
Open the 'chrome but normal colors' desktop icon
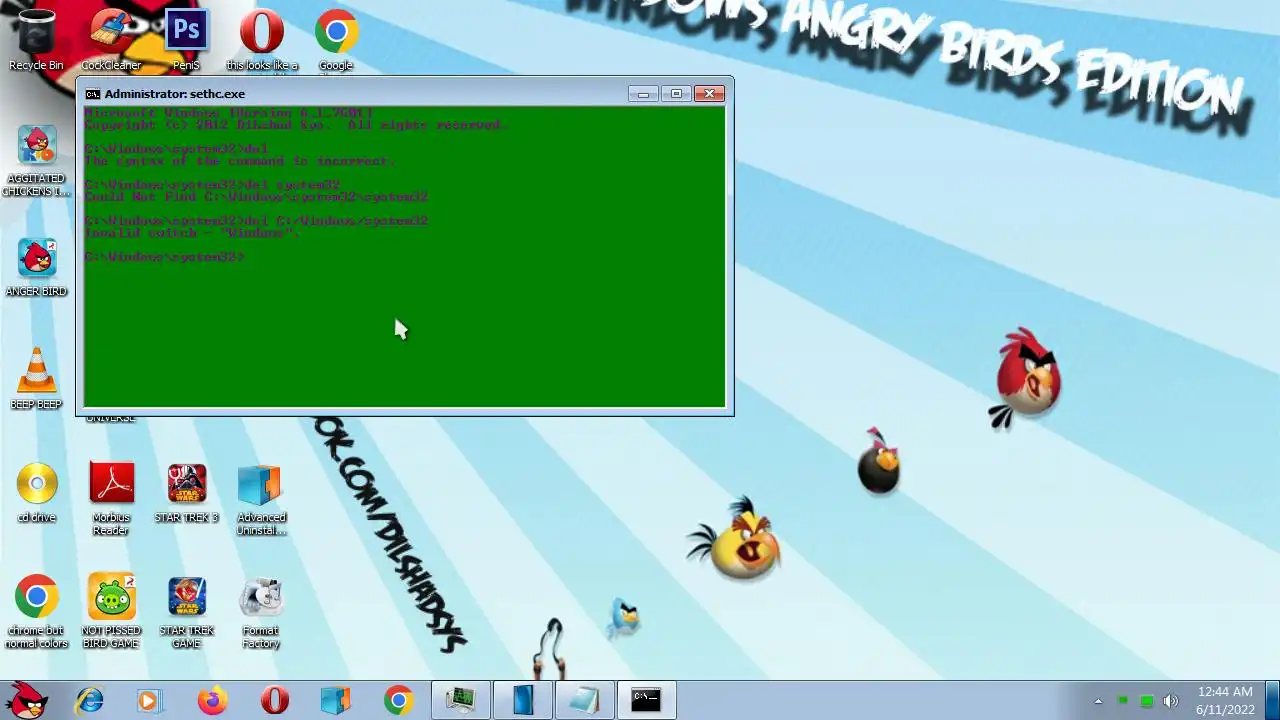37,611
